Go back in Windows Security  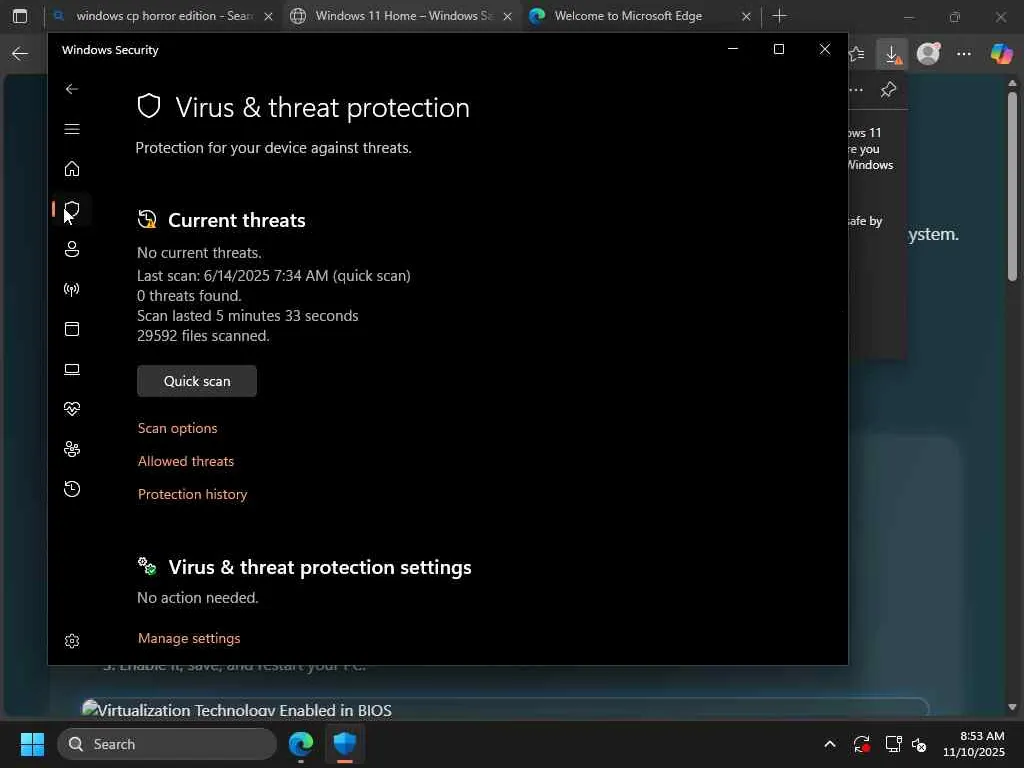click(x=72, y=89)
